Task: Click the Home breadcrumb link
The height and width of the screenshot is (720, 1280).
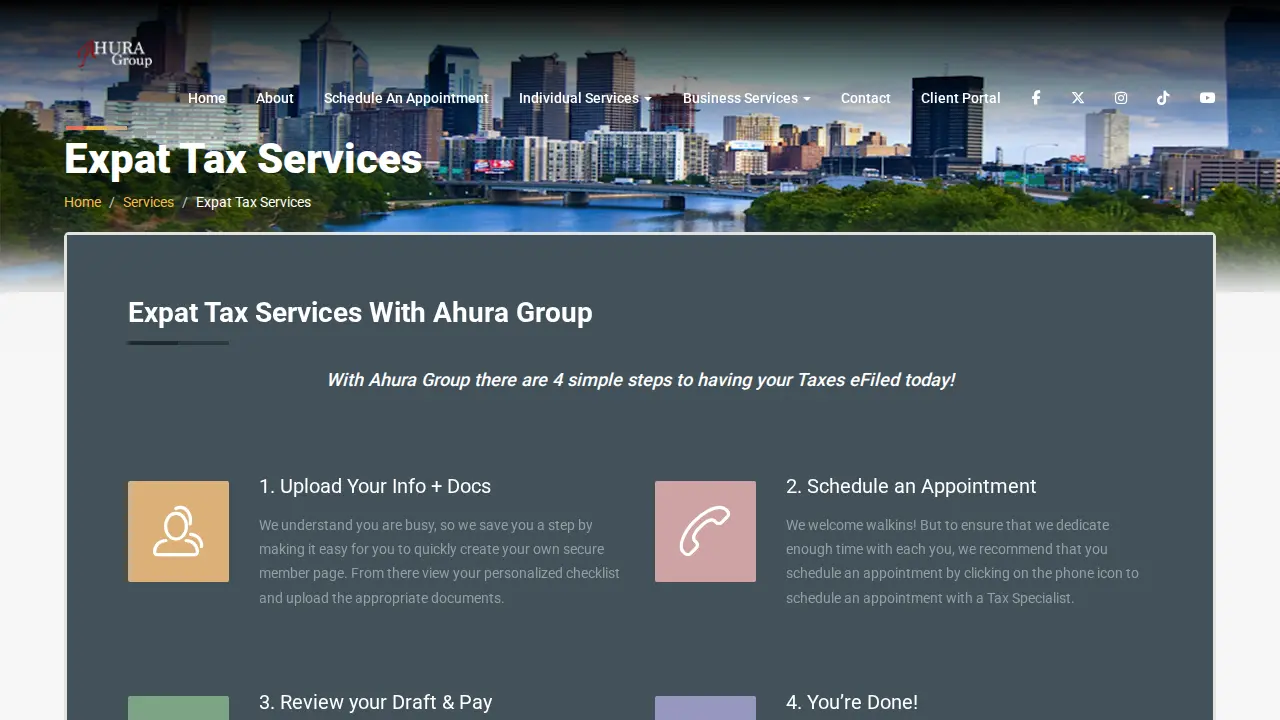Action: (x=83, y=202)
